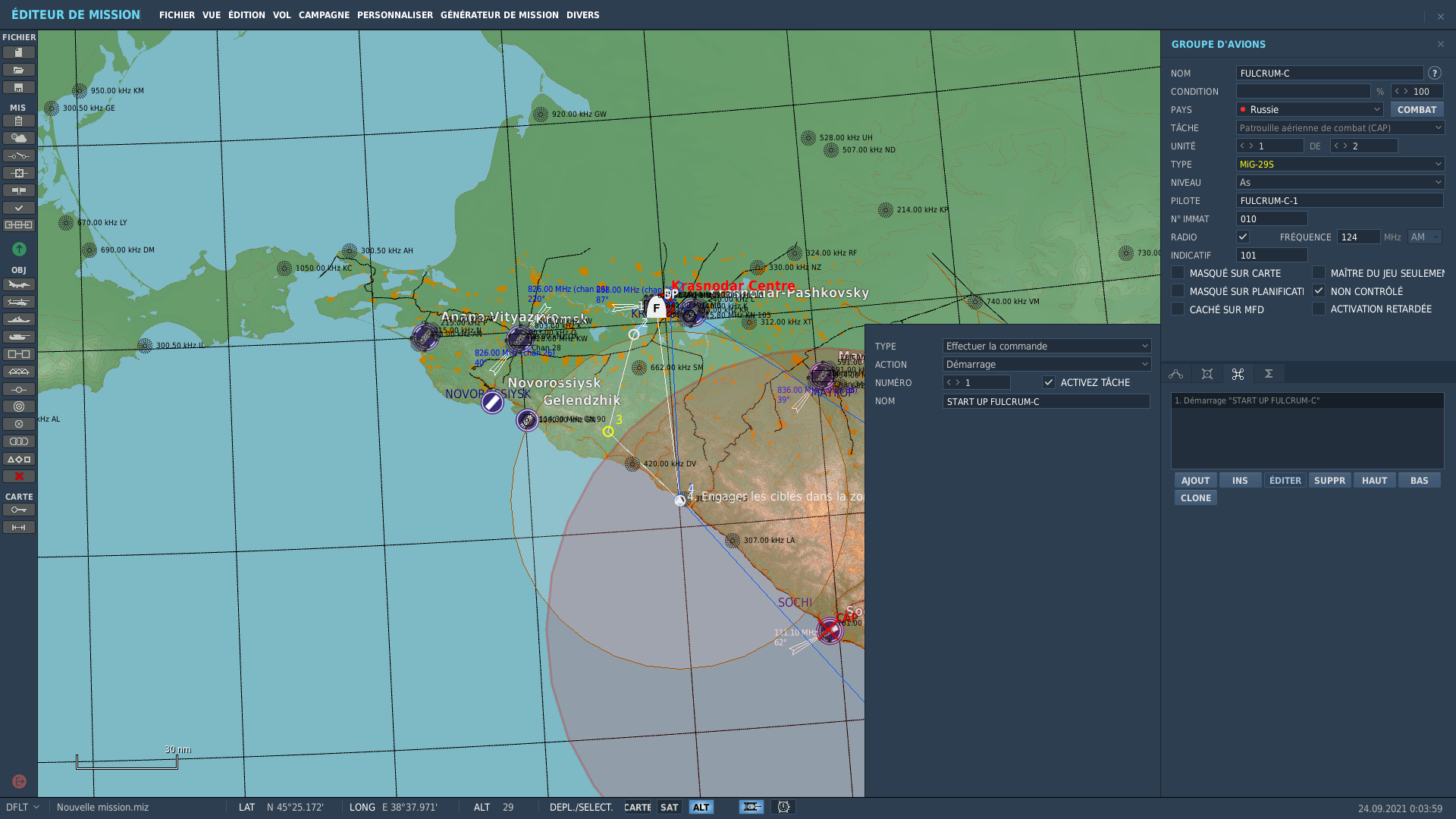Select the ship group placement tool
The image size is (1456, 819).
(19, 319)
